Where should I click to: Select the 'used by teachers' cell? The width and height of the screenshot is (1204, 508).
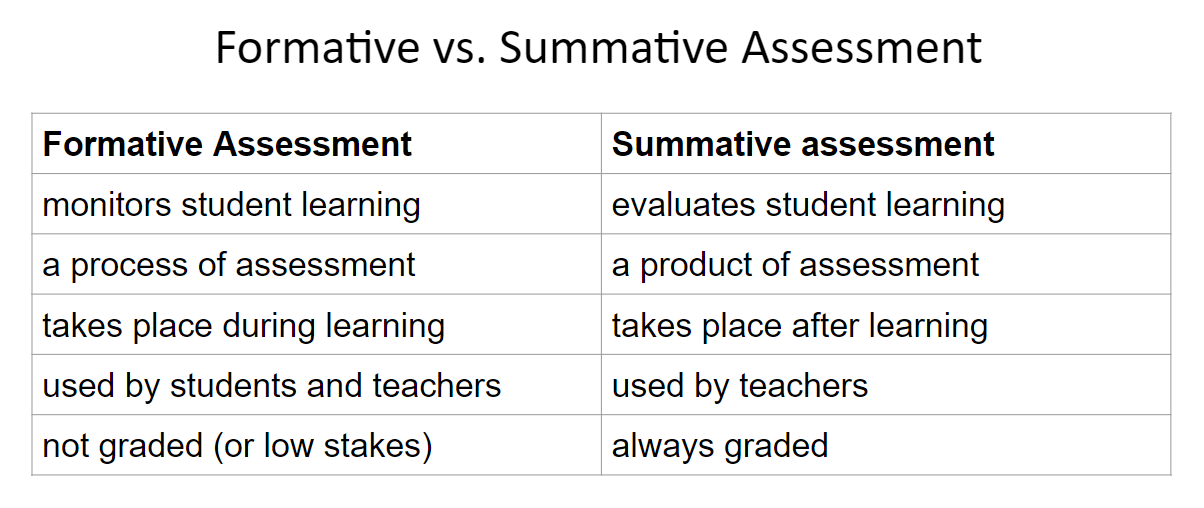coord(886,384)
